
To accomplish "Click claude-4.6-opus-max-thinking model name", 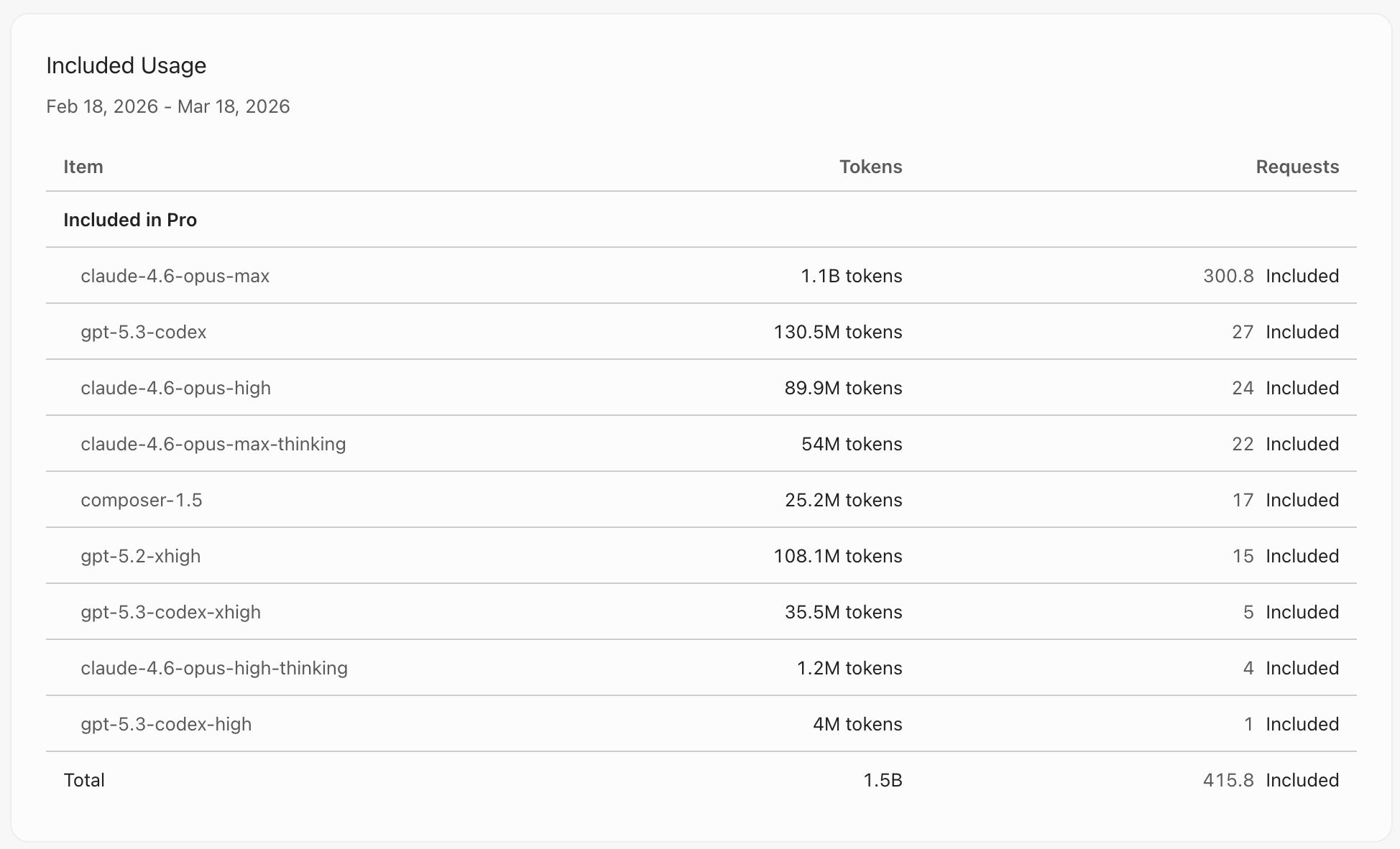I will point(213,444).
